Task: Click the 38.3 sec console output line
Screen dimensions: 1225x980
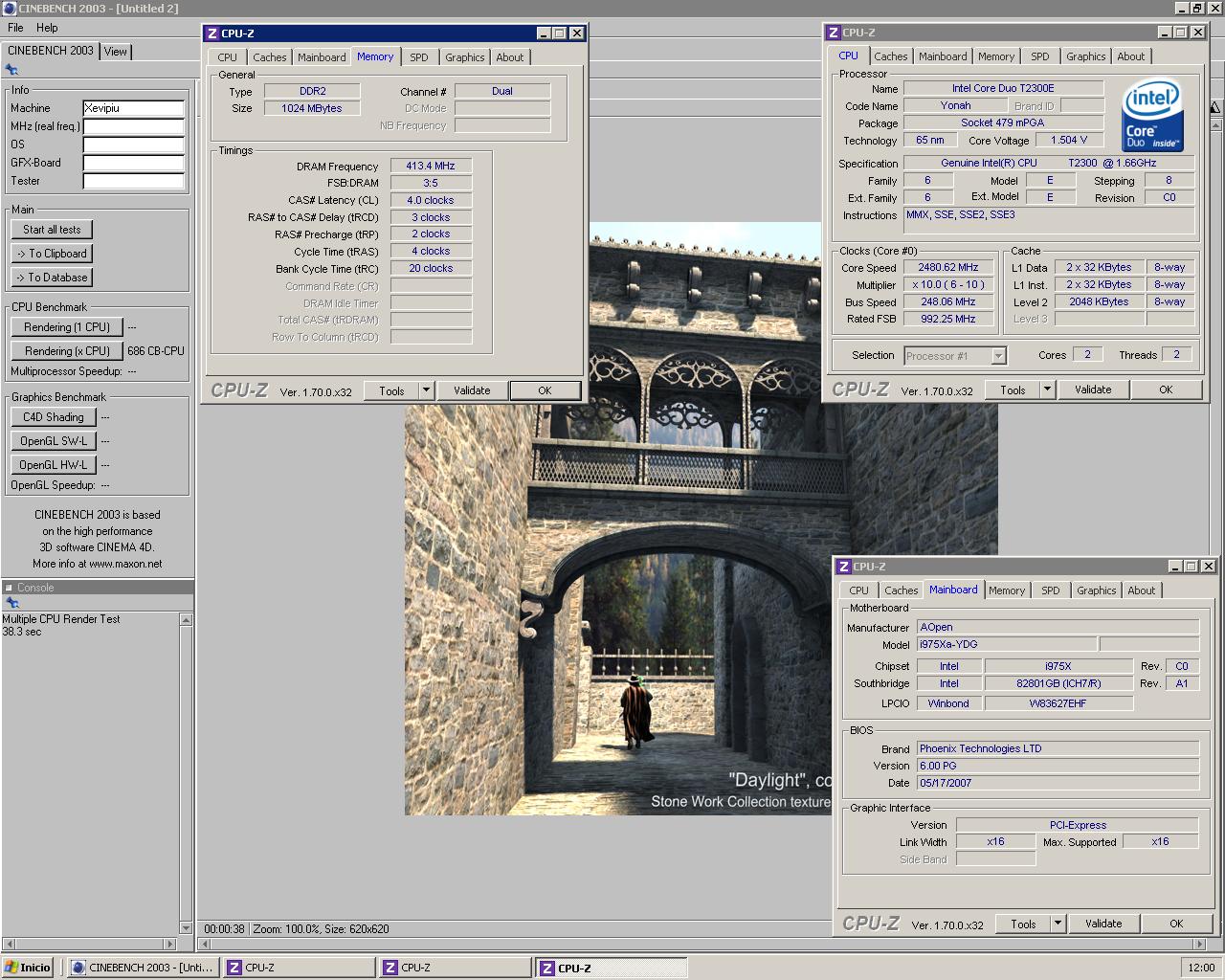Action: (22, 632)
